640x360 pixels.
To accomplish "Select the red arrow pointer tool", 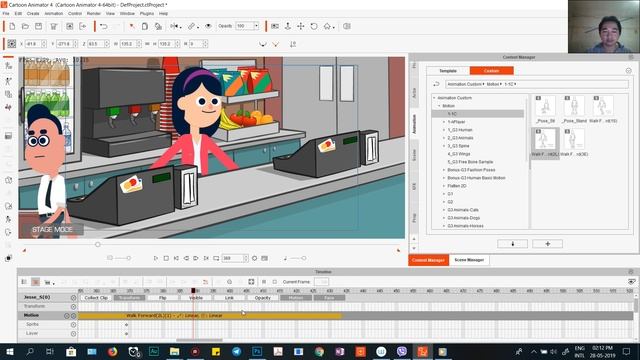I will click(132, 26).
